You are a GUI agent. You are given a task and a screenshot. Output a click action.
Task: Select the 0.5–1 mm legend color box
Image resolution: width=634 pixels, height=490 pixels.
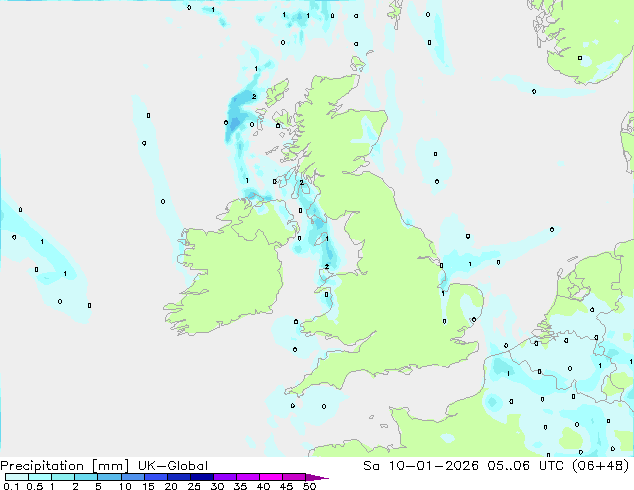(40, 477)
